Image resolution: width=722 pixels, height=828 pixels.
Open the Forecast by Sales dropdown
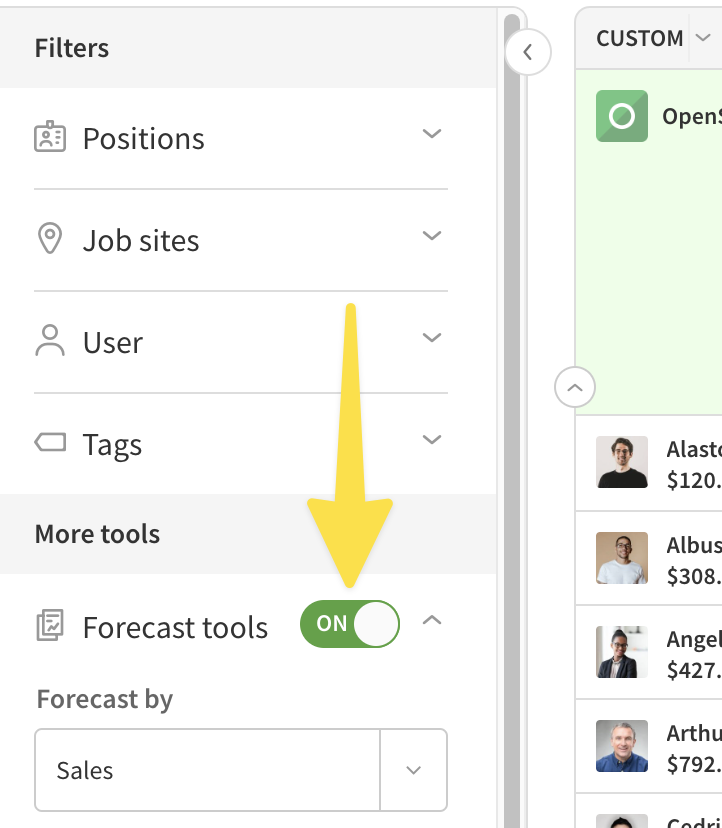click(x=241, y=770)
